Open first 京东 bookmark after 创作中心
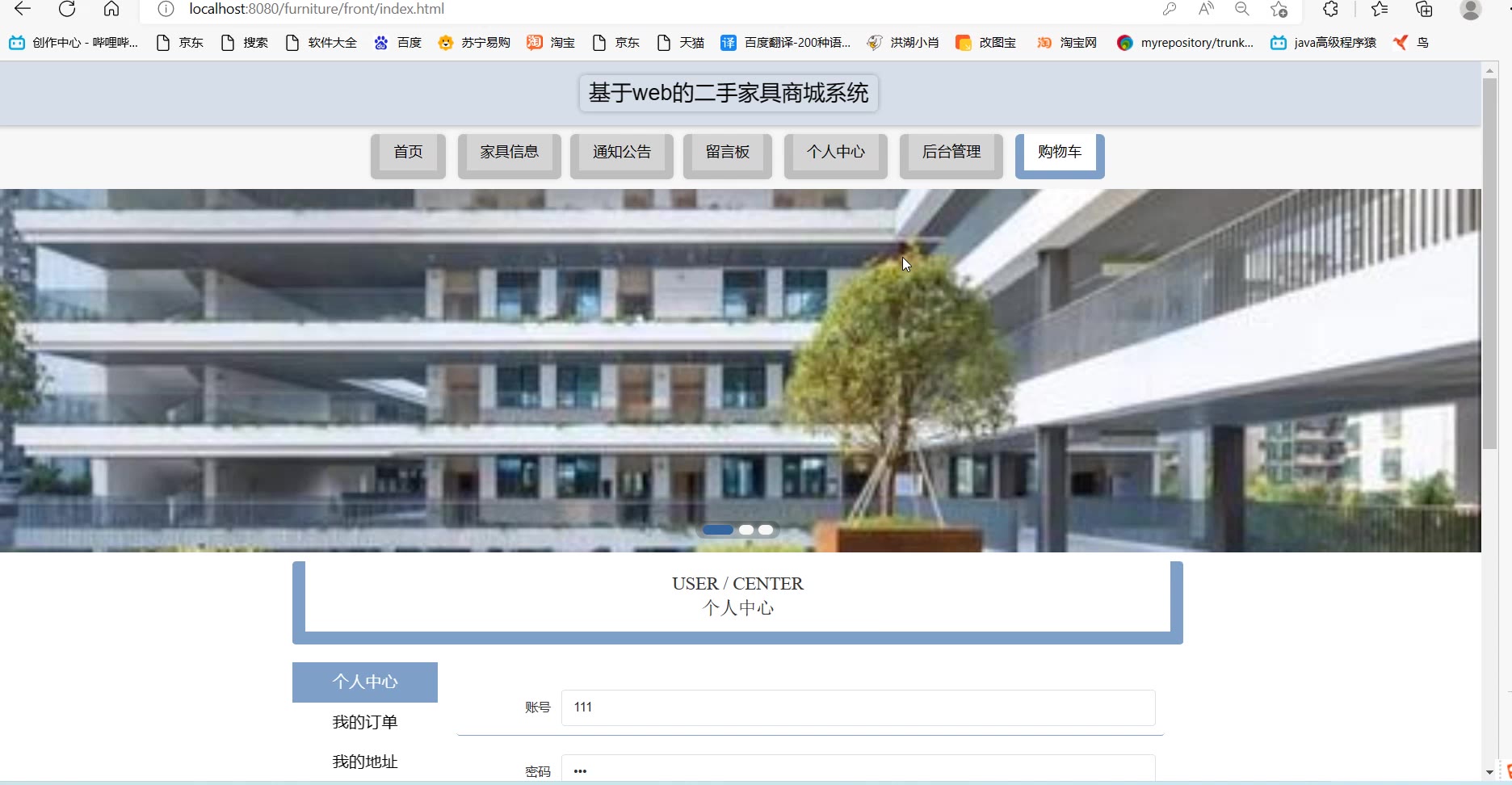The width and height of the screenshot is (1512, 785). (180, 43)
